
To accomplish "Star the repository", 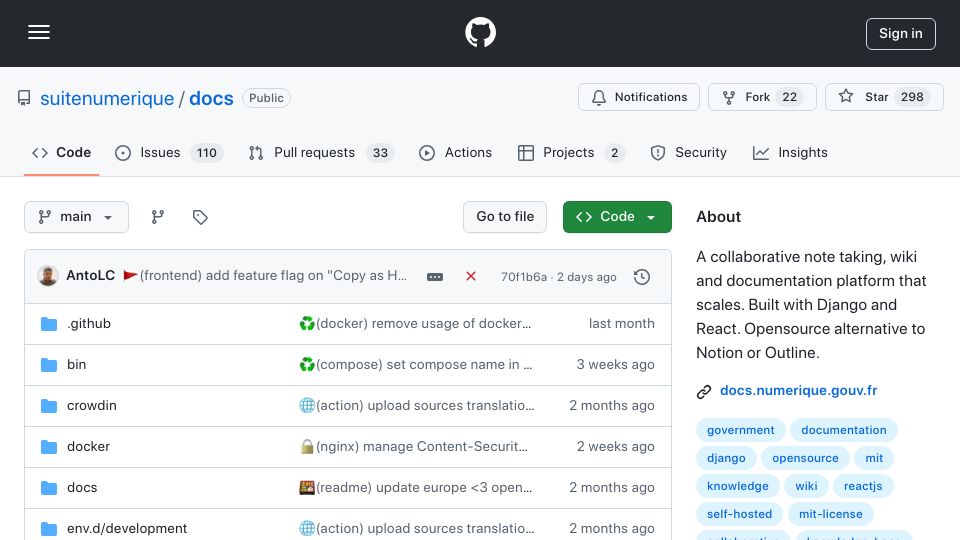I will 884,97.
